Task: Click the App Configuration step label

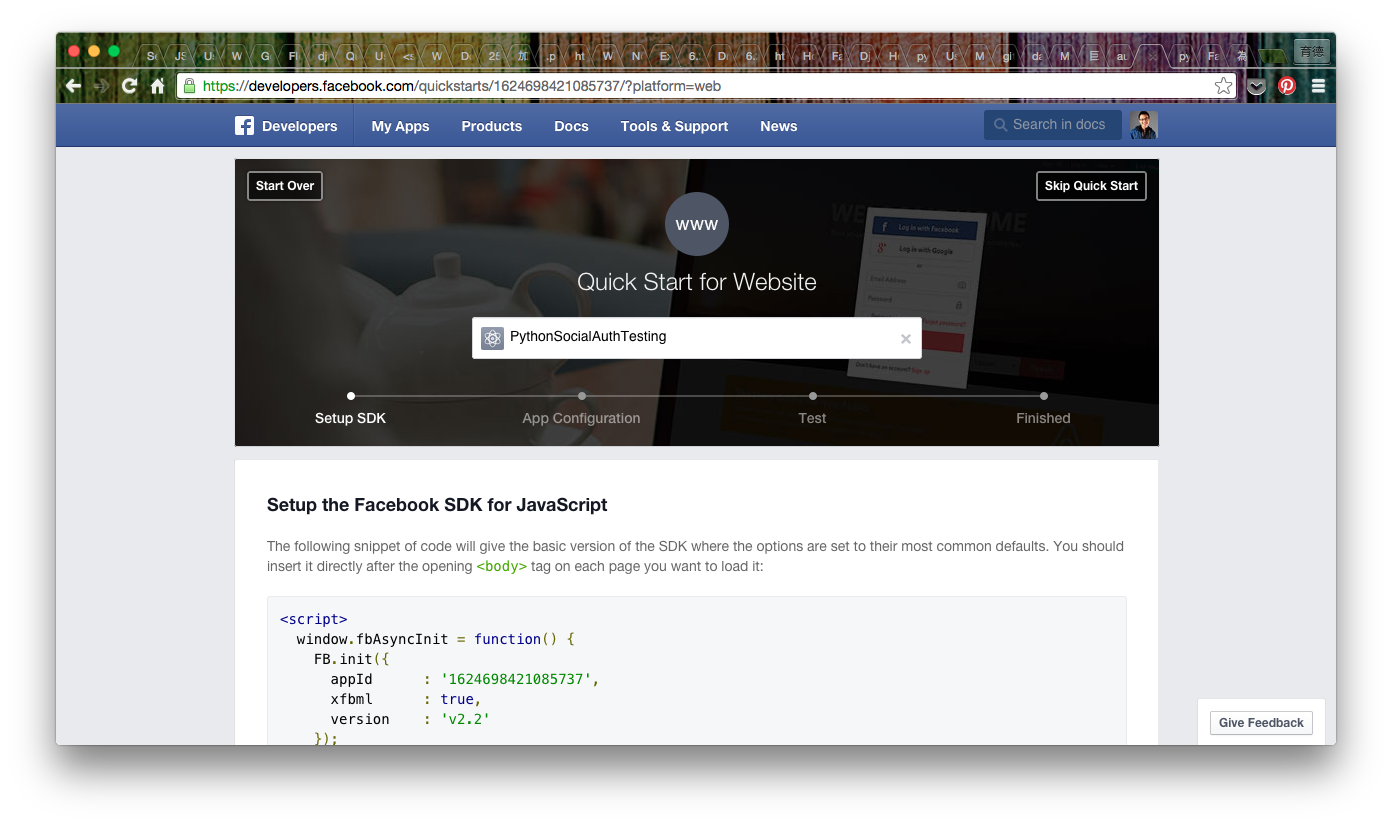Action: coord(581,418)
